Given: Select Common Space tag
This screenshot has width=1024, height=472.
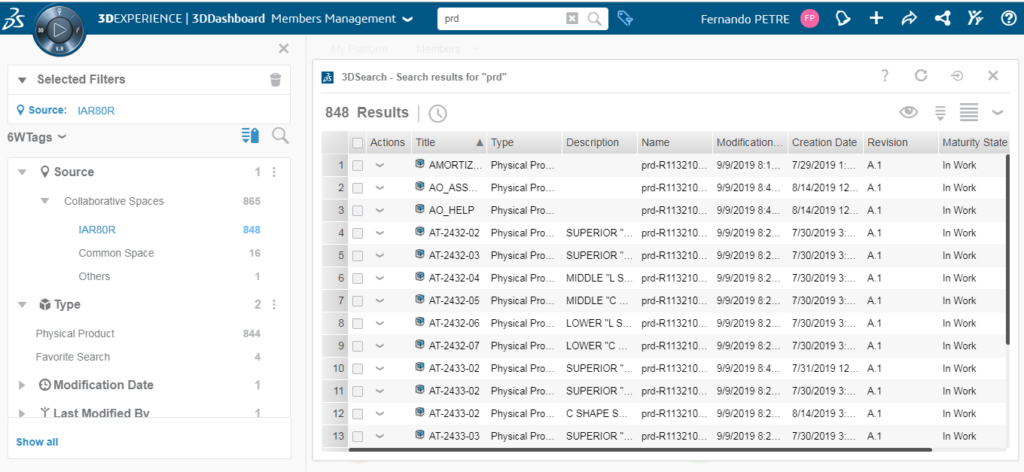Looking at the screenshot, I should point(116,253).
